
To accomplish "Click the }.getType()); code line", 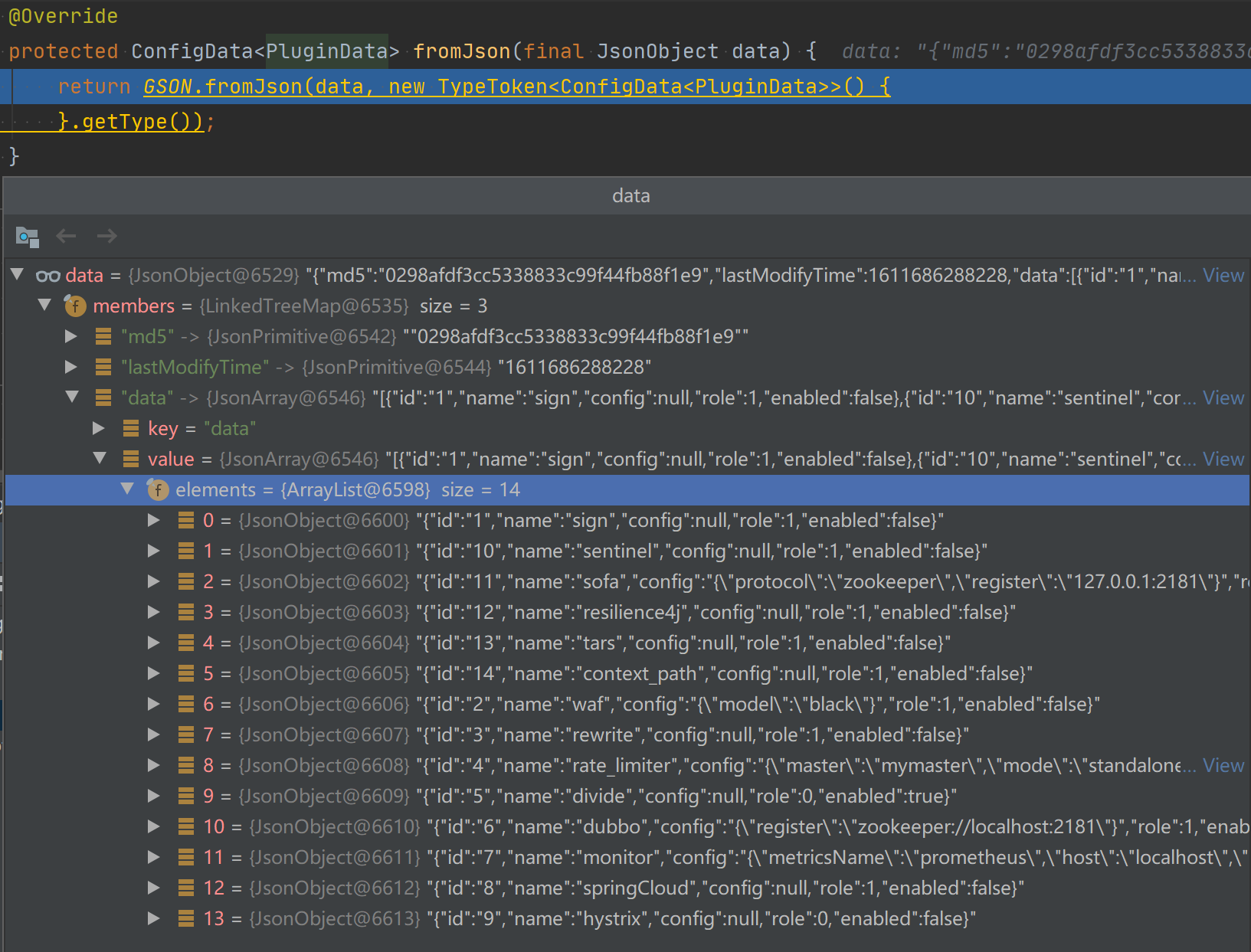I will pos(136,122).
